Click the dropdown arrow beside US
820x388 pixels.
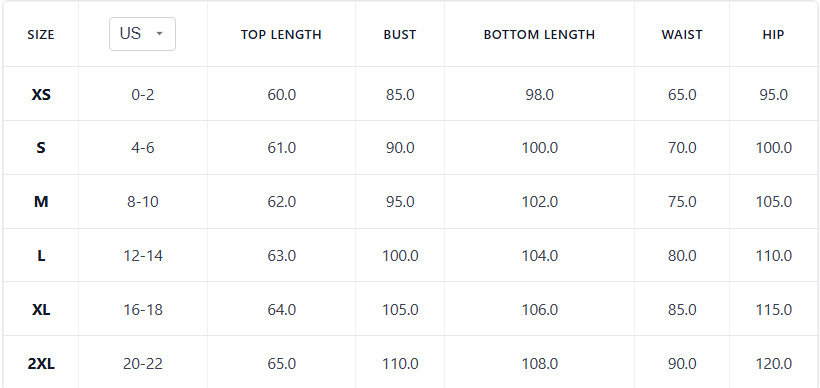tap(160, 34)
